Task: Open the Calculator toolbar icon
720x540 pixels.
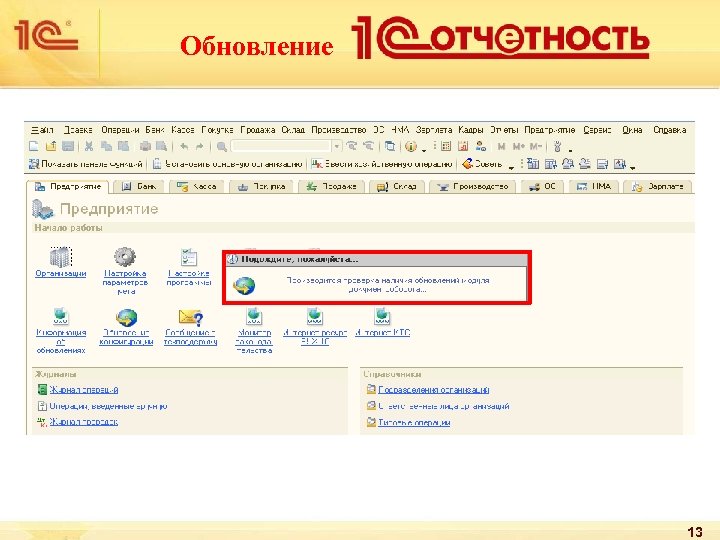Action: (x=446, y=146)
